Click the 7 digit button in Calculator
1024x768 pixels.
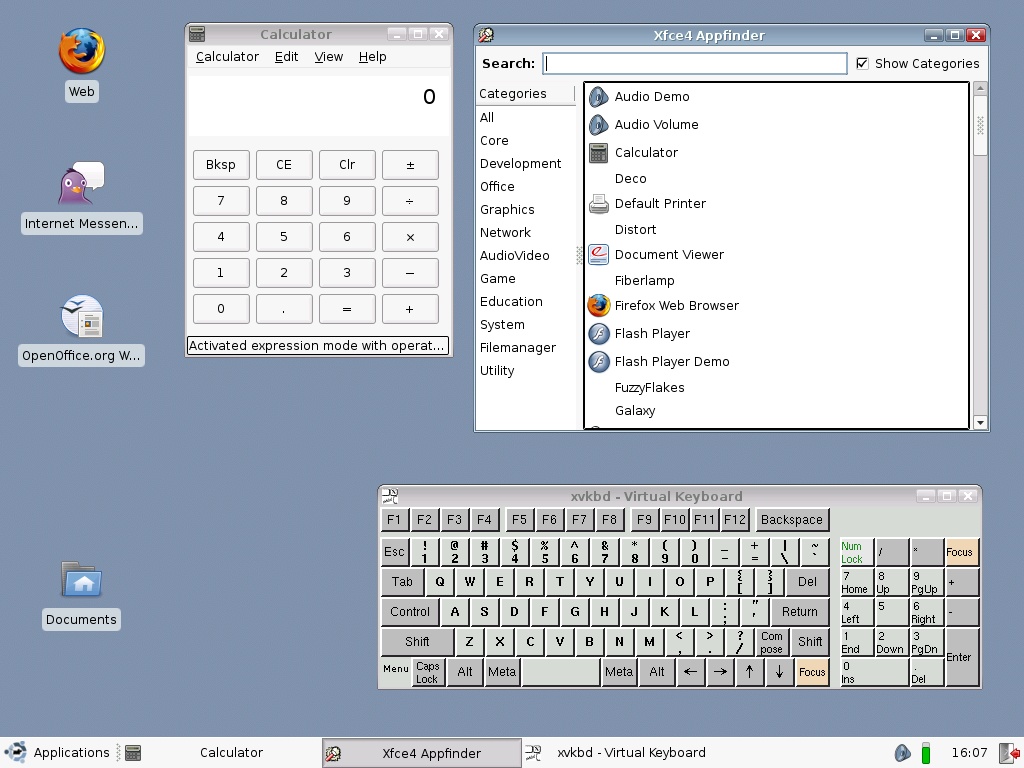[x=221, y=201]
